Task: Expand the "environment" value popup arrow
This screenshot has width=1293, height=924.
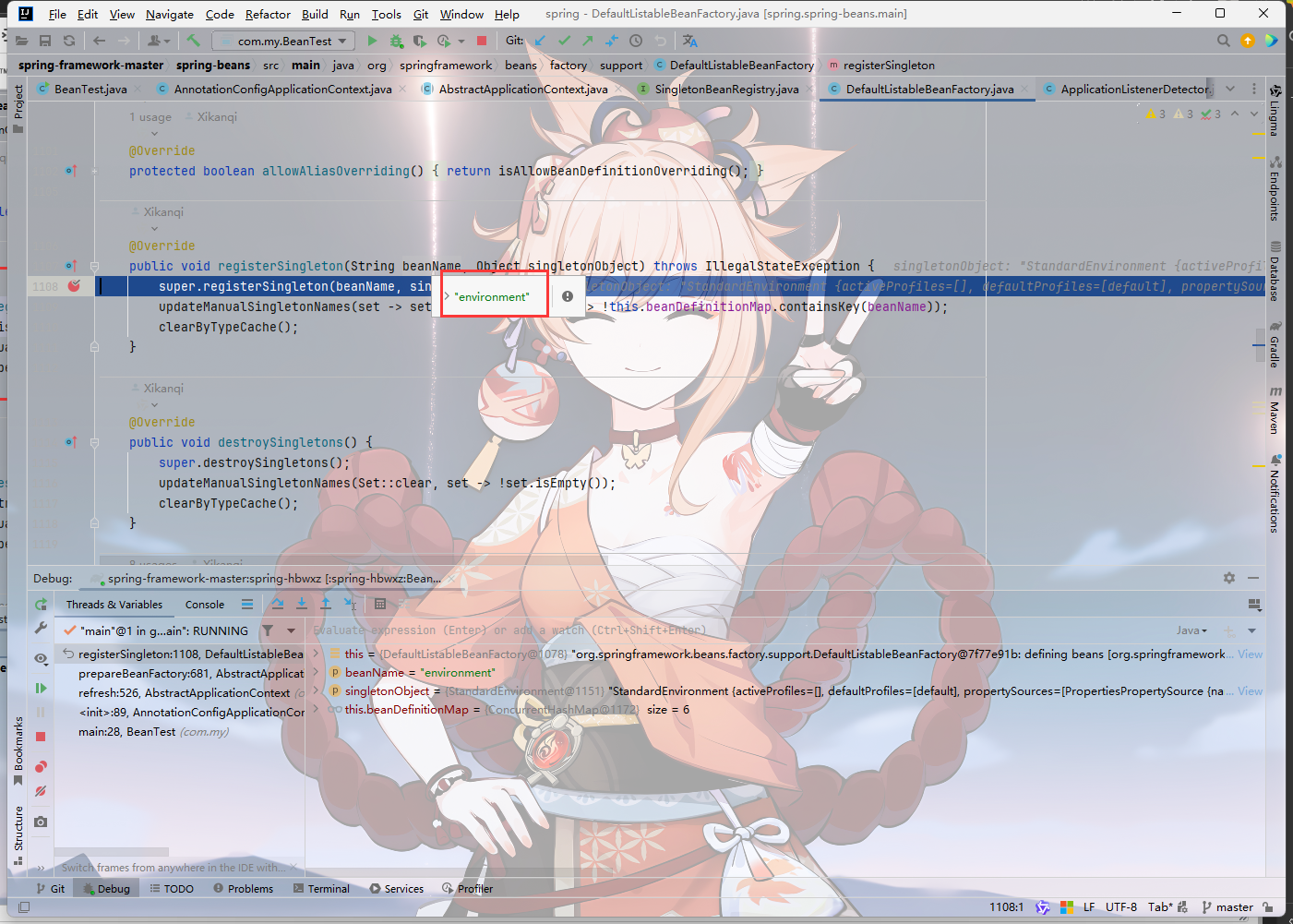Action: pyautogui.click(x=448, y=297)
